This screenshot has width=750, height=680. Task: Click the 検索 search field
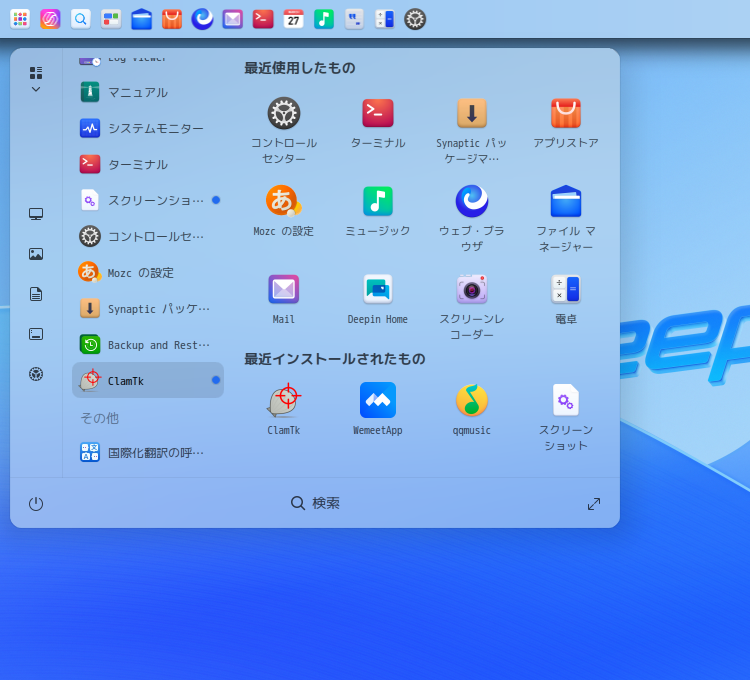316,503
